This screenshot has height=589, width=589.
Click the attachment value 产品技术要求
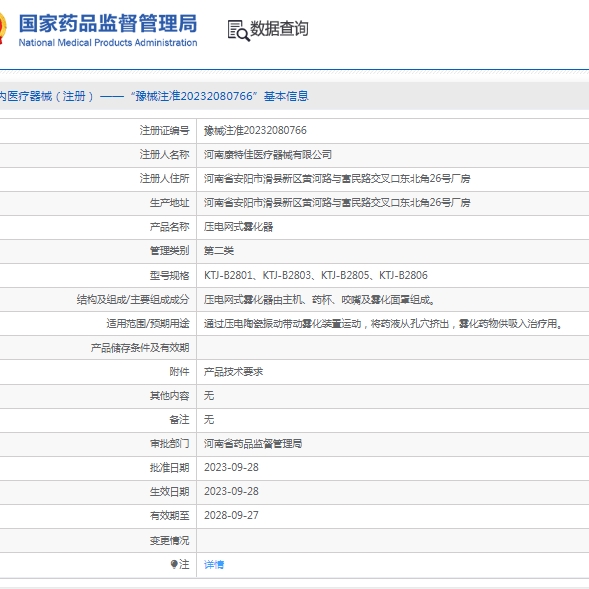point(233,372)
